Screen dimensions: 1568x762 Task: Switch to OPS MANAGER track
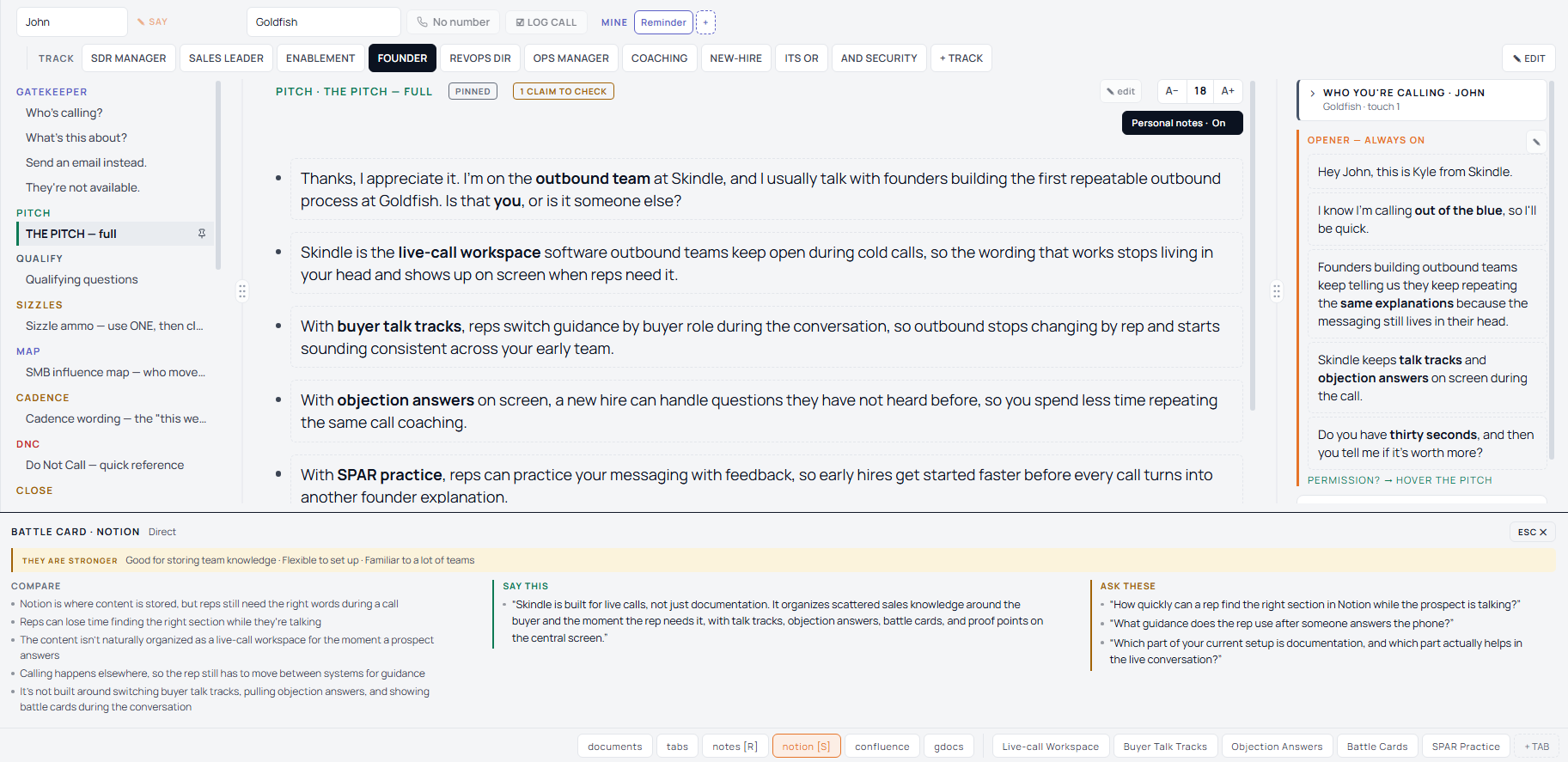tap(570, 58)
